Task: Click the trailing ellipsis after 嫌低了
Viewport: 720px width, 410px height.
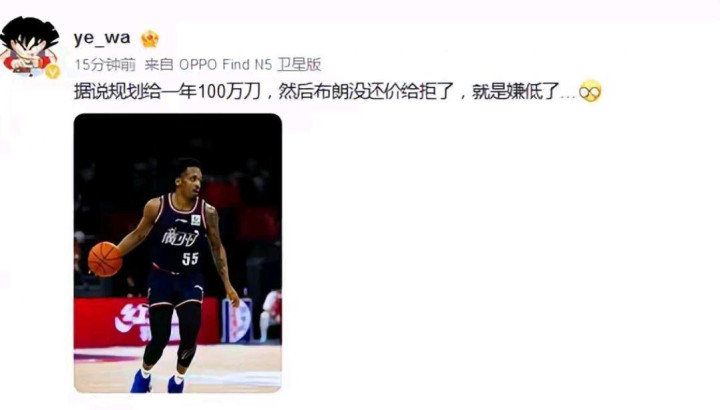Action: coord(568,96)
